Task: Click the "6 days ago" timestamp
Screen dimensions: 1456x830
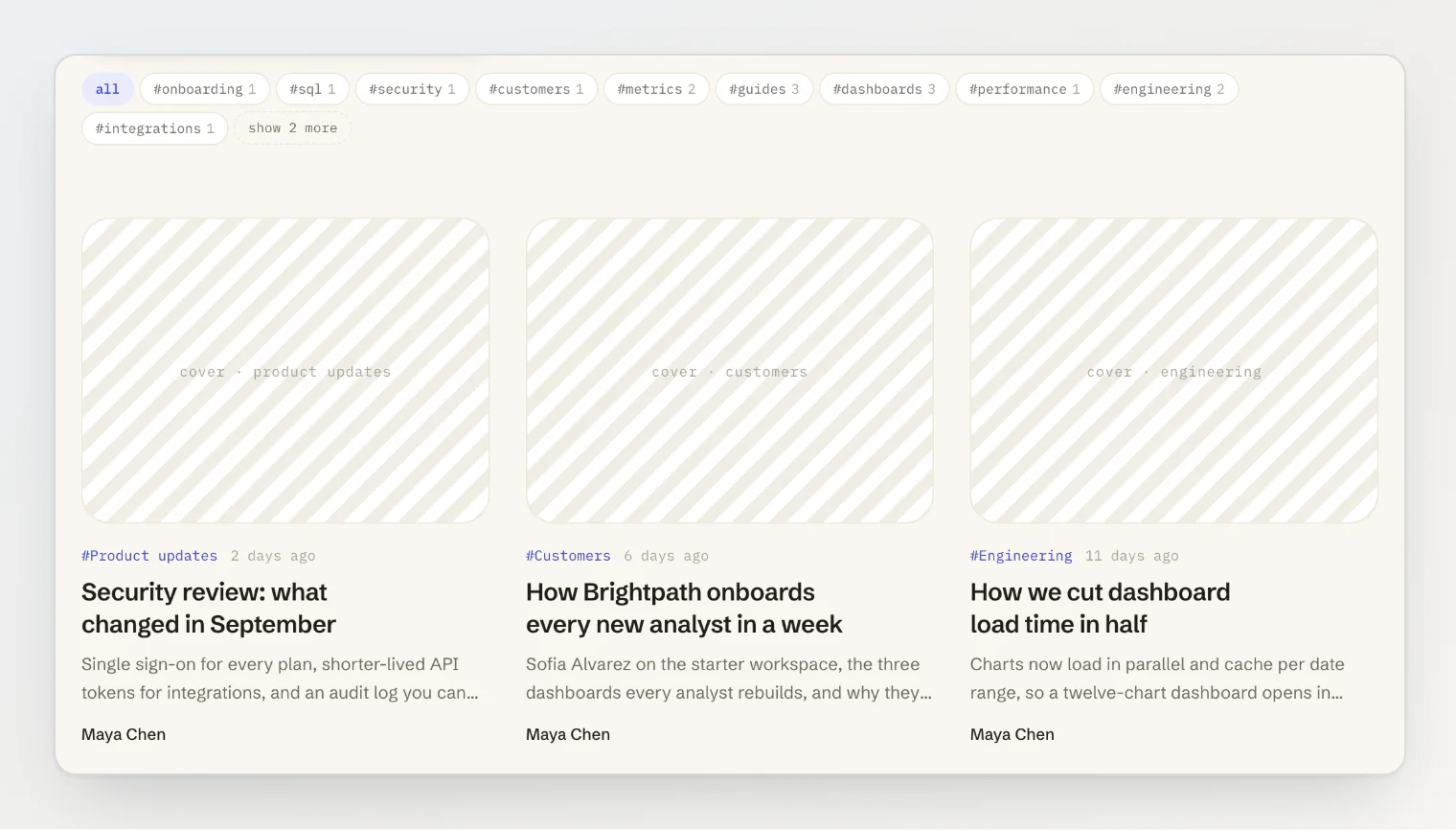Action: [667, 556]
